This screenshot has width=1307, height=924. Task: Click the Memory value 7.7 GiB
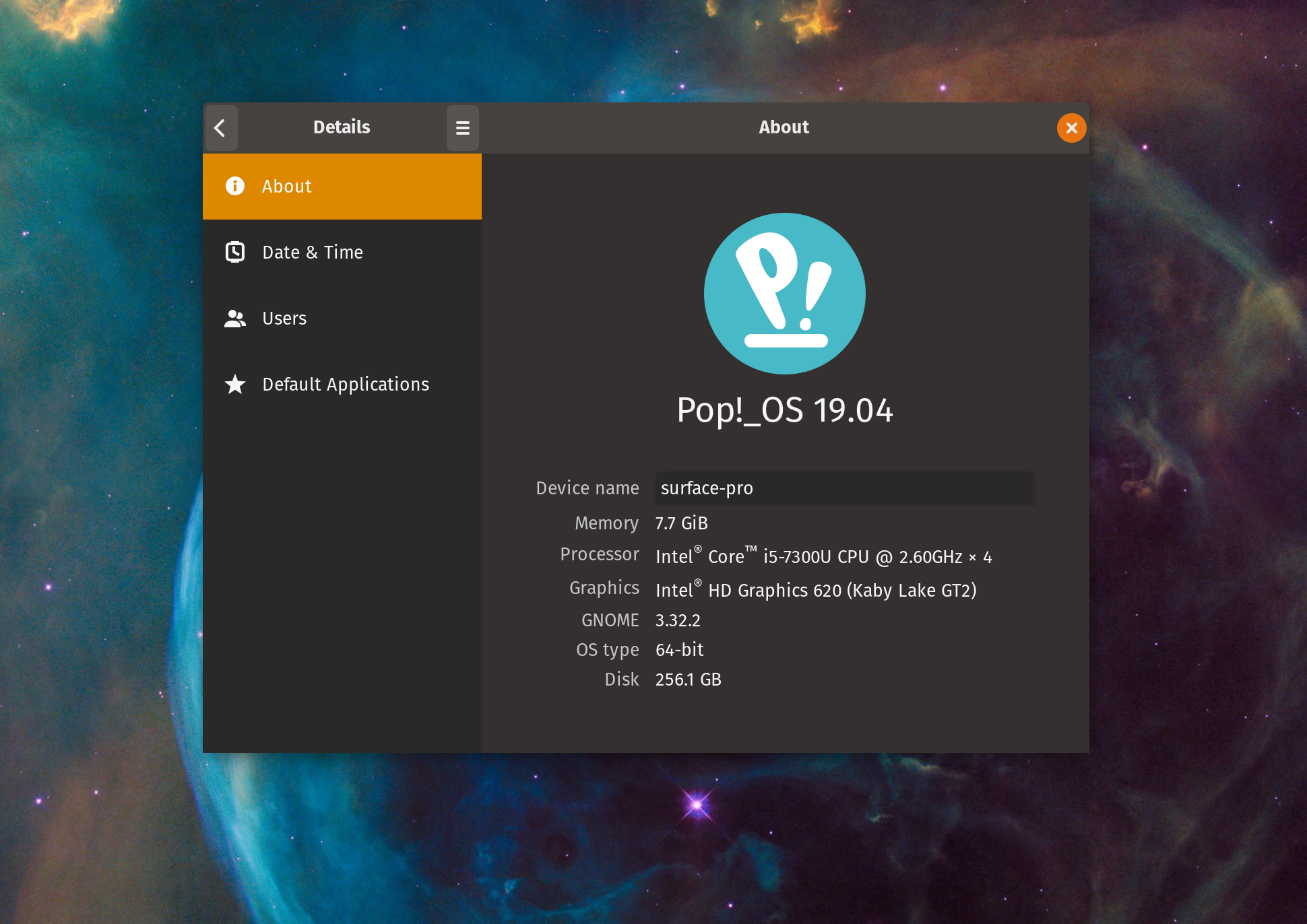tap(681, 523)
